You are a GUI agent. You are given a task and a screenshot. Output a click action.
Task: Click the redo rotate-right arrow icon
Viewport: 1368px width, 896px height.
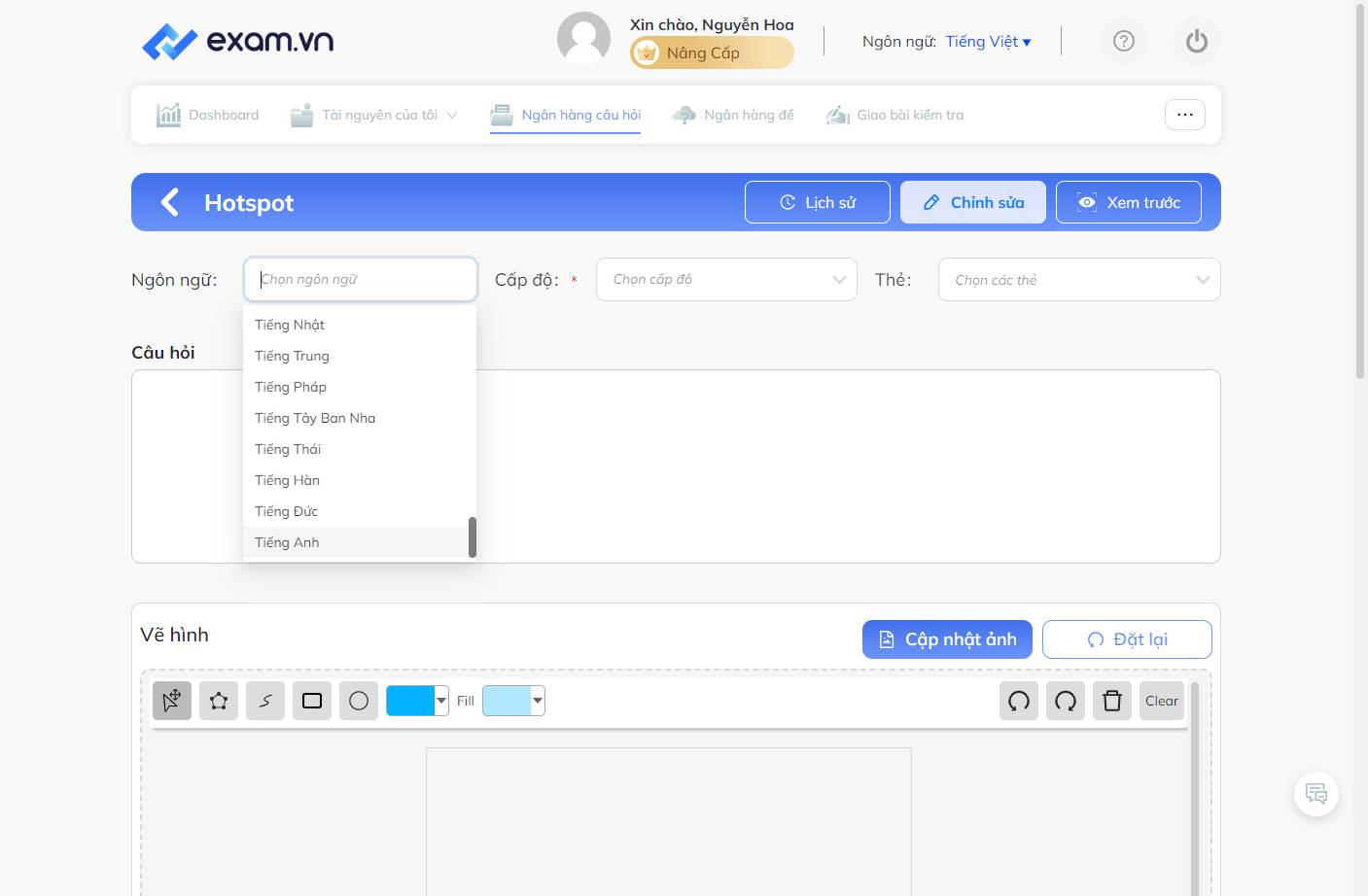click(1066, 701)
